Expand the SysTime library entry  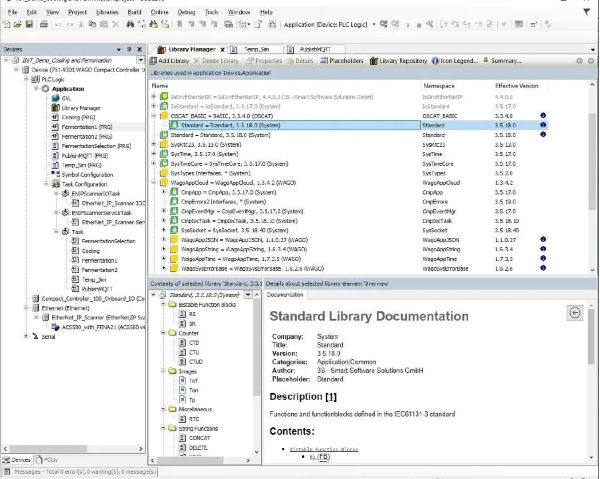[x=154, y=154]
